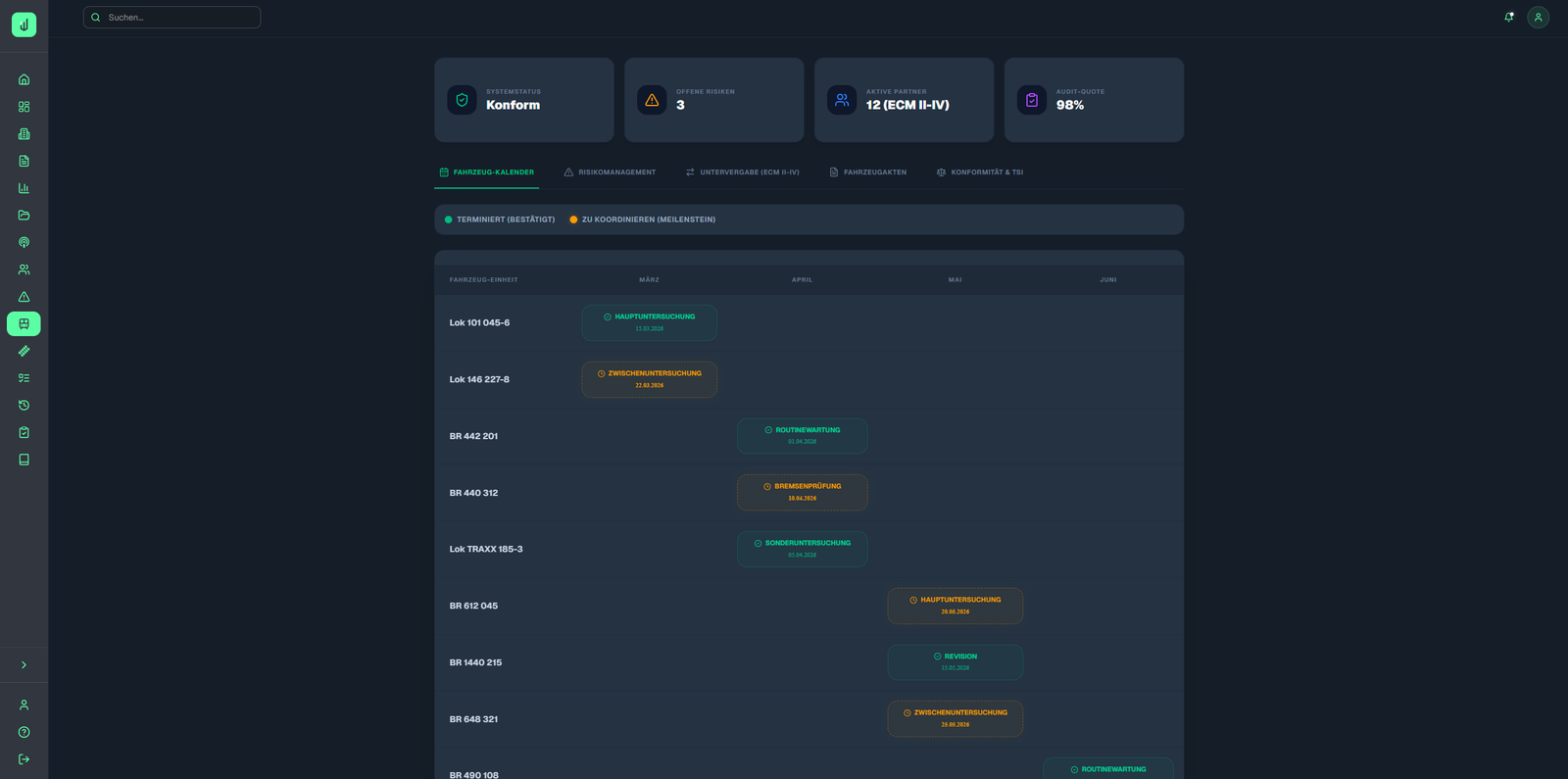Open the history clock sidebar icon
Screen dimensions: 1568x779
(x=24, y=405)
